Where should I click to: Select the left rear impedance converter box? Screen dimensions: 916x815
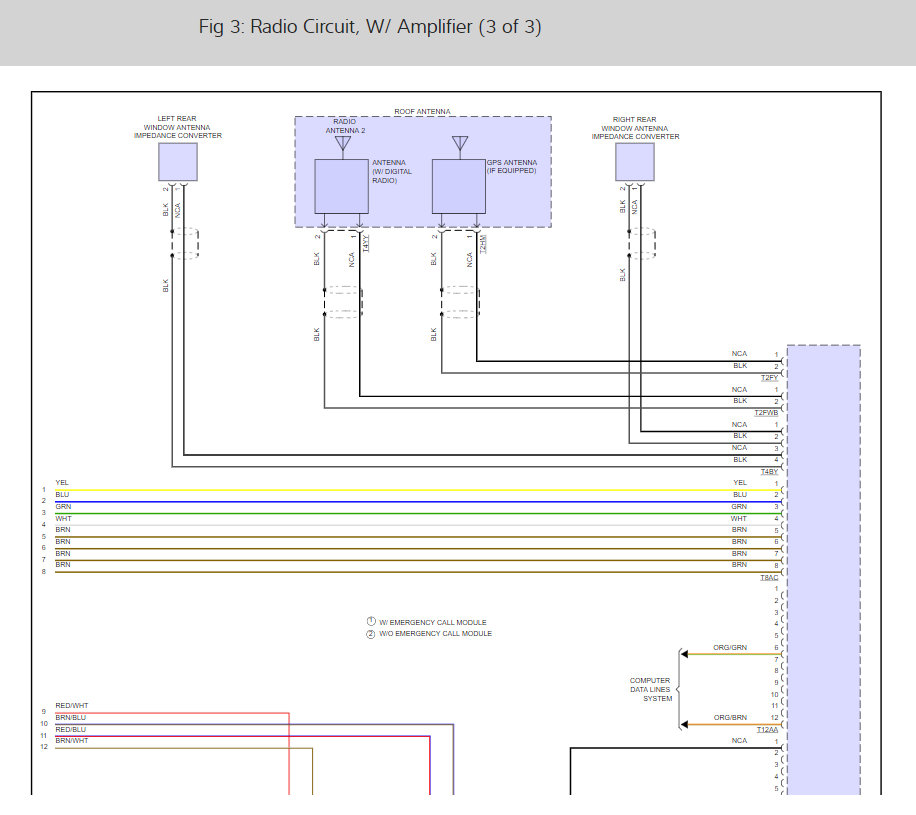pyautogui.click(x=178, y=162)
